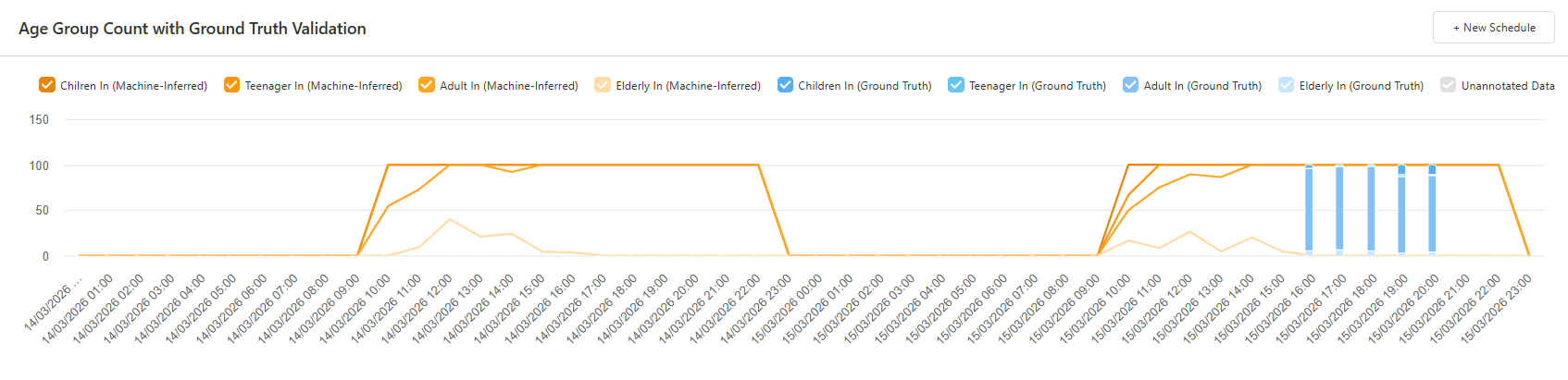Click the 15/03/2026 23:00 x-axis label
The width and height of the screenshot is (1568, 380).
1499,309
